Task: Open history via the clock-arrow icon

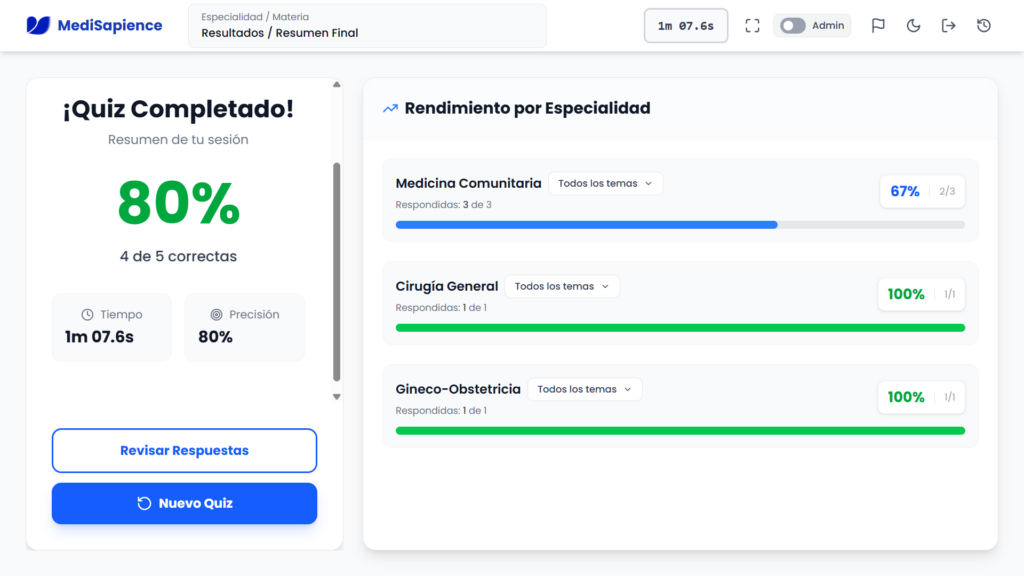Action: point(984,26)
